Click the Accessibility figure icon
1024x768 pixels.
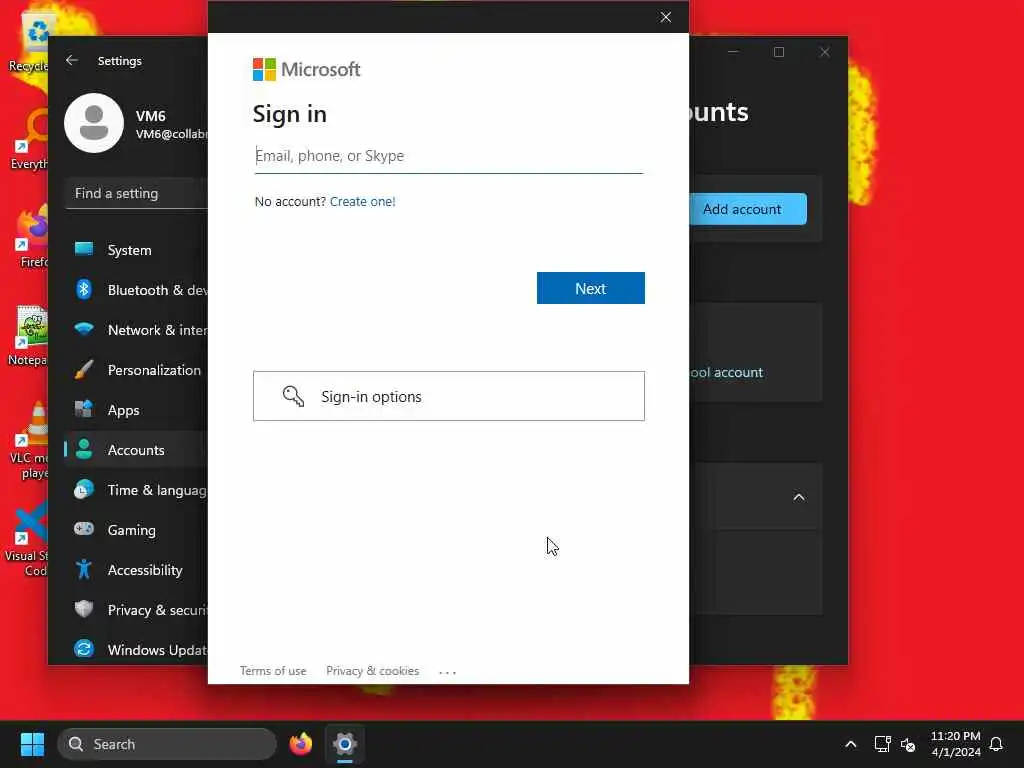tap(84, 569)
